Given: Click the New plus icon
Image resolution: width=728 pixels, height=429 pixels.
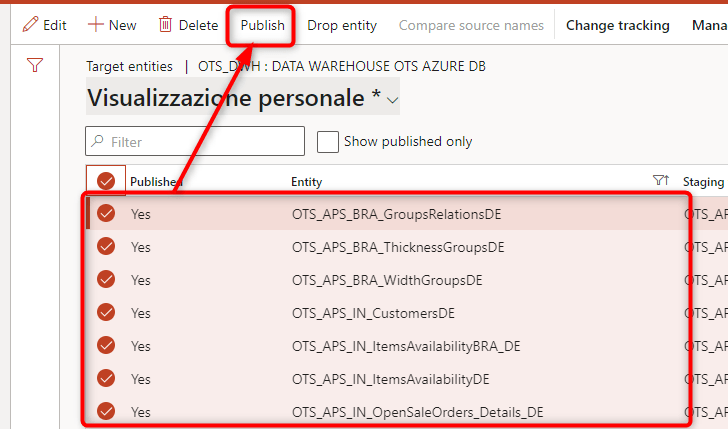Looking at the screenshot, I should (x=96, y=25).
